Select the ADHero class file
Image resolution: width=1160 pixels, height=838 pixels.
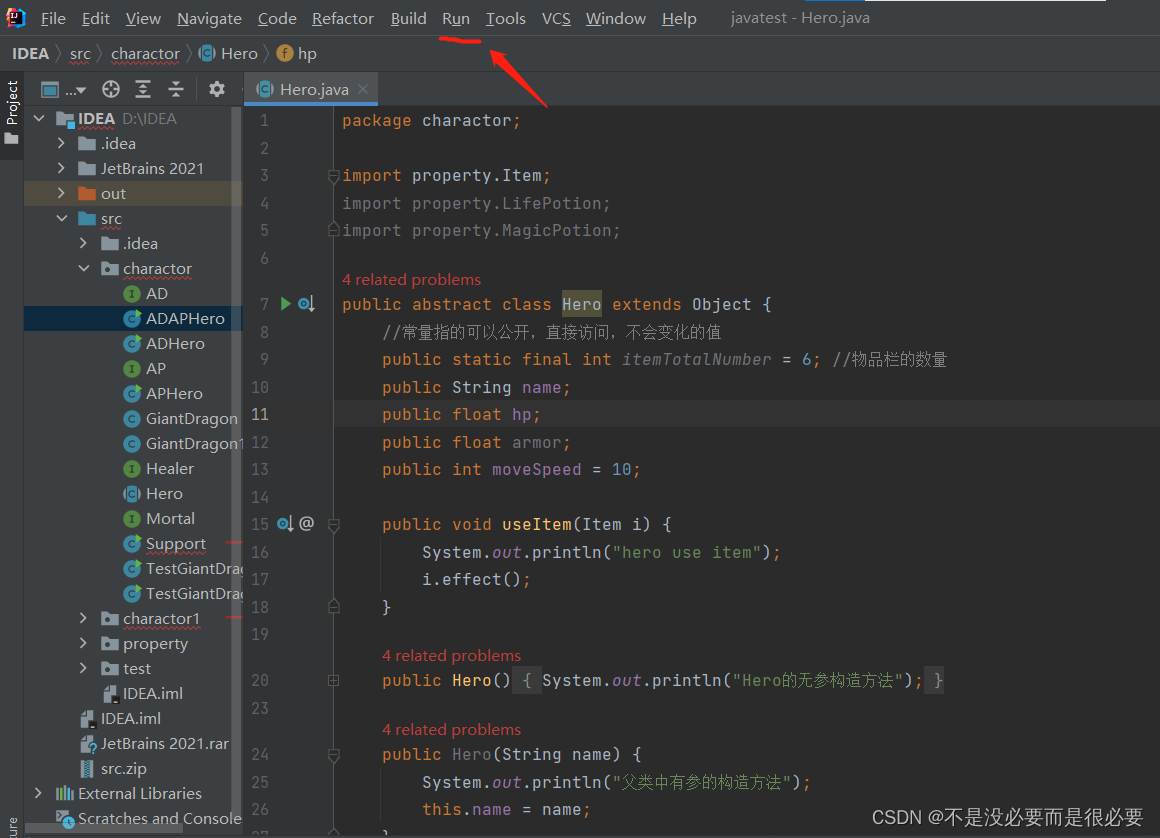point(163,344)
